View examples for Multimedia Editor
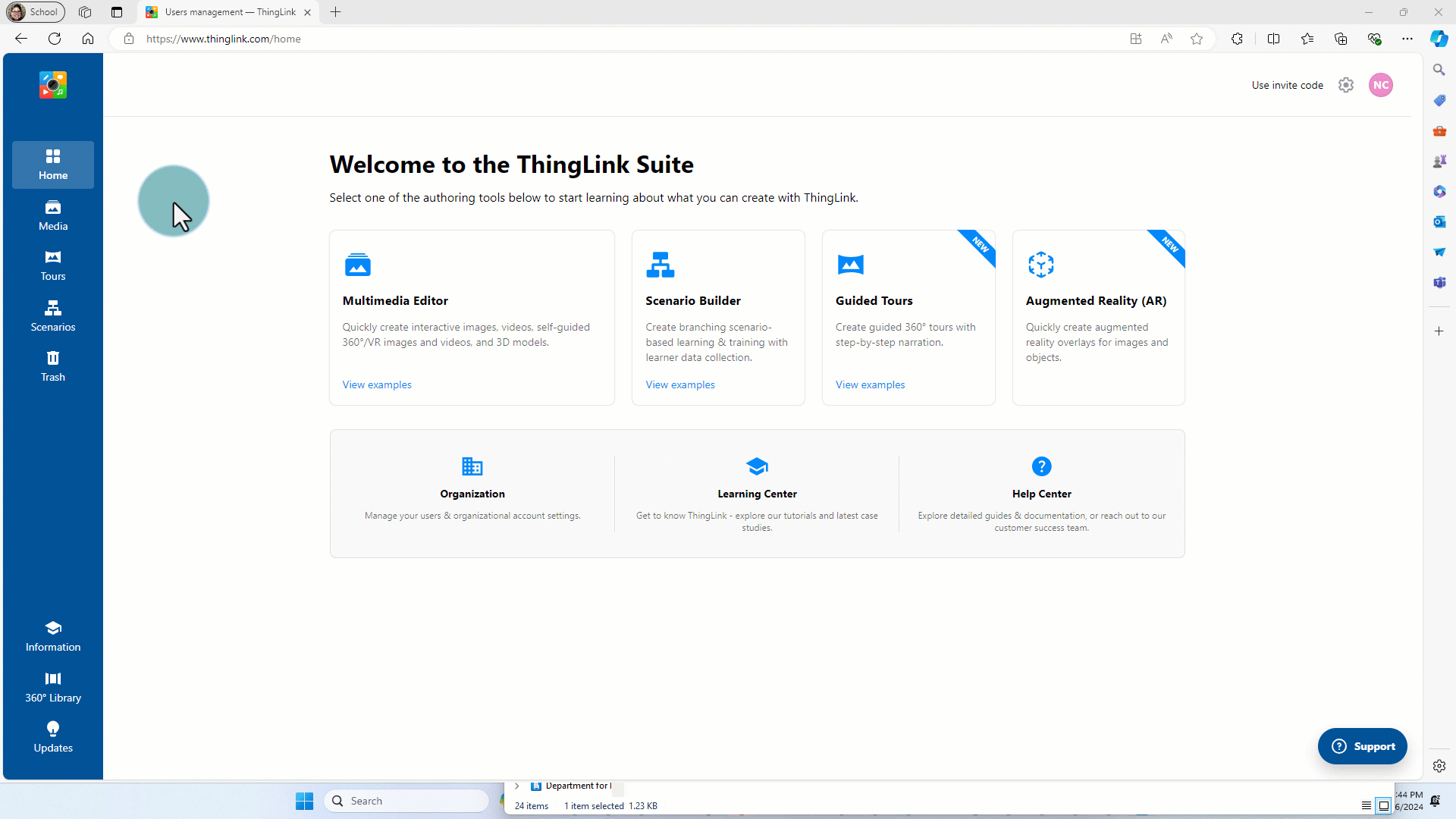Viewport: 1456px width, 819px height. pyautogui.click(x=377, y=384)
